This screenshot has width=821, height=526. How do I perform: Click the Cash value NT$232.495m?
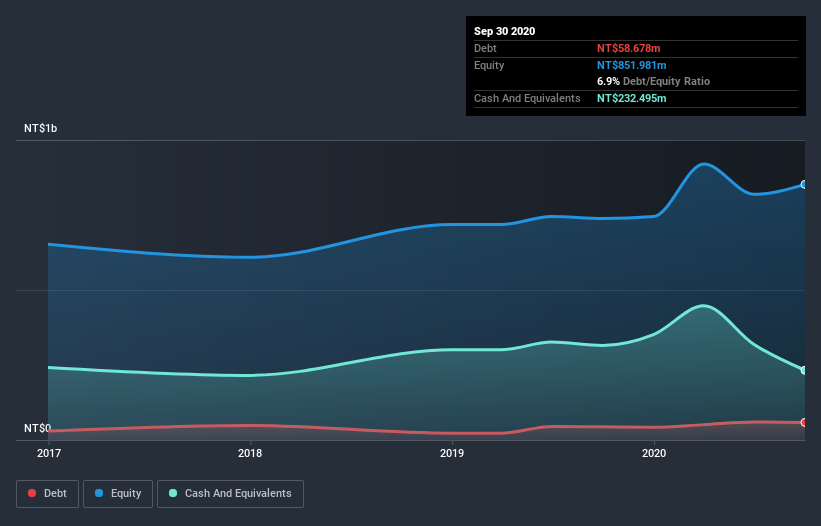point(631,98)
